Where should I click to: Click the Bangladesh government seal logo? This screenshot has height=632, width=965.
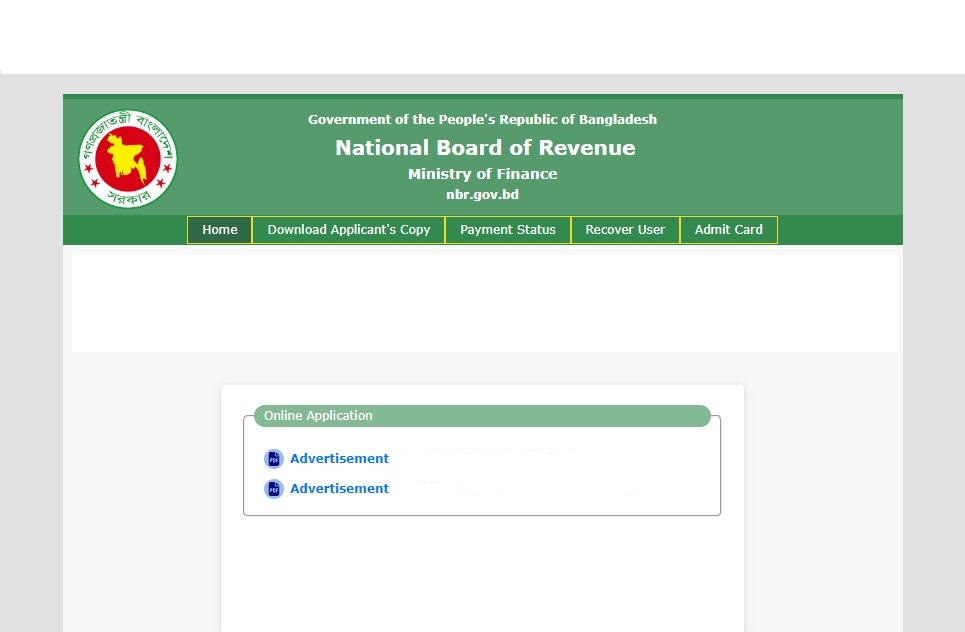pyautogui.click(x=128, y=159)
